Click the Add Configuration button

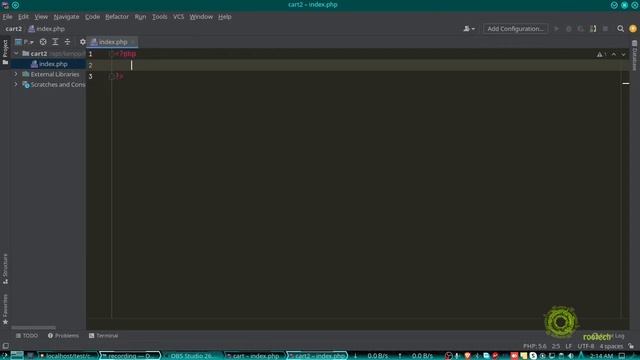tap(515, 29)
